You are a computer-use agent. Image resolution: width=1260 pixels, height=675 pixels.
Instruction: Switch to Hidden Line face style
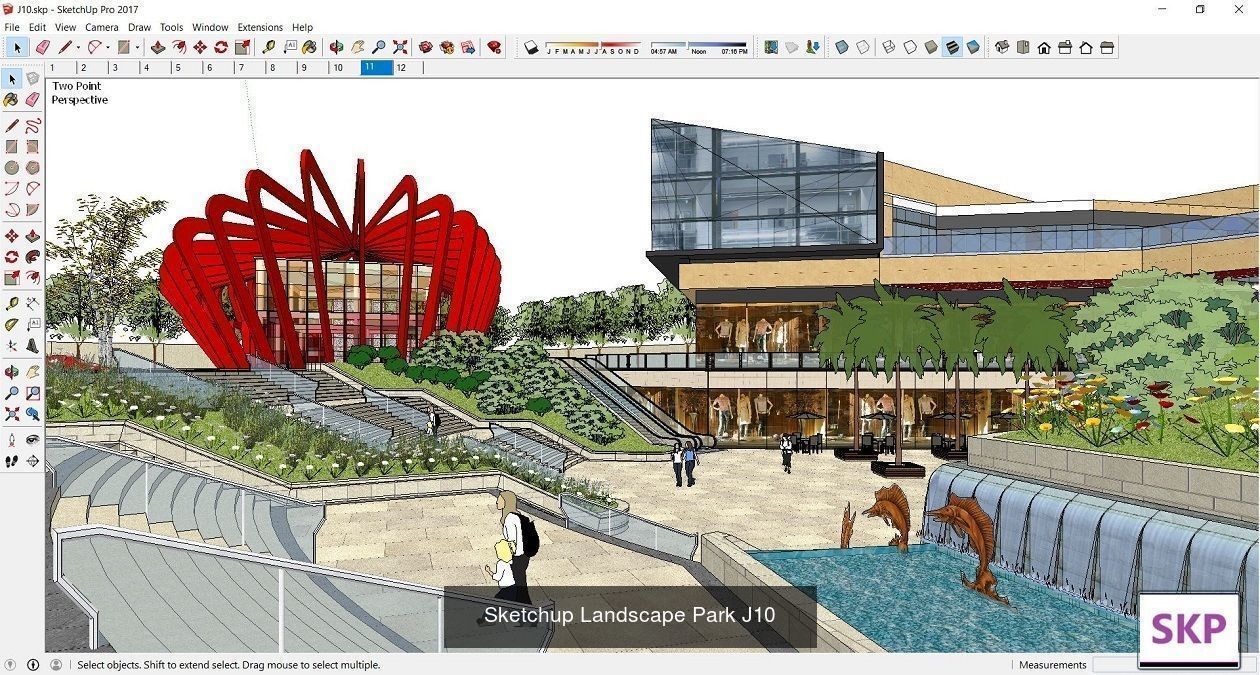[x=910, y=47]
